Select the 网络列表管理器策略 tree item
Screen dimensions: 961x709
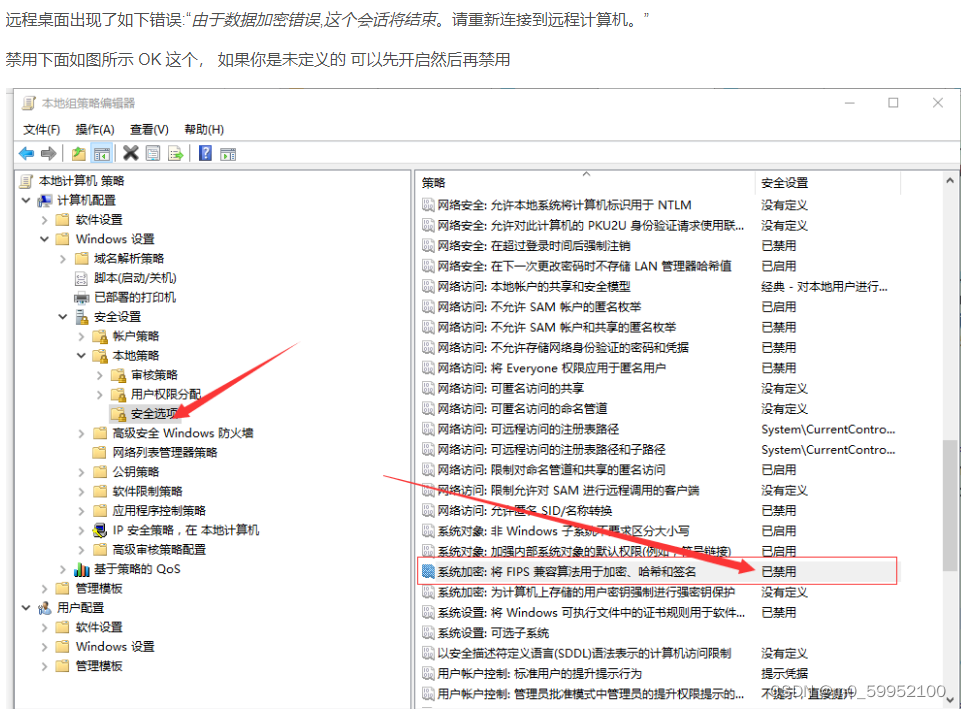pos(165,452)
